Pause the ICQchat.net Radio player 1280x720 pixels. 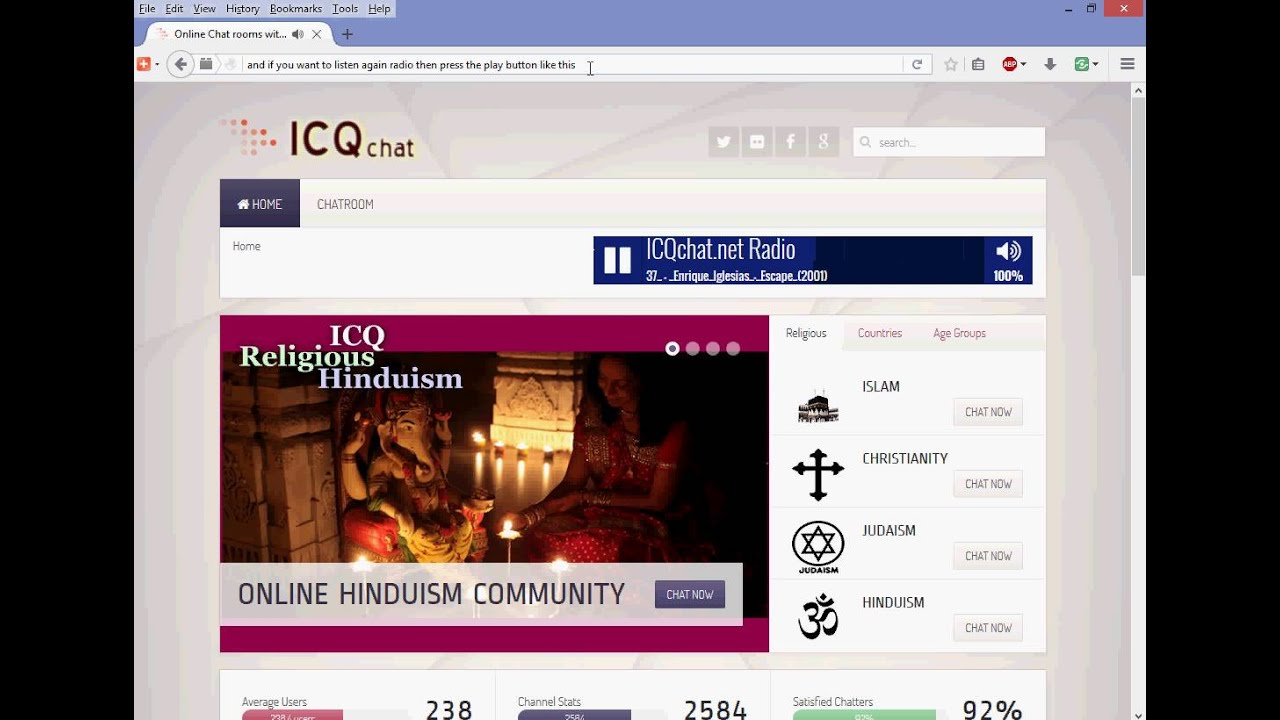(617, 260)
